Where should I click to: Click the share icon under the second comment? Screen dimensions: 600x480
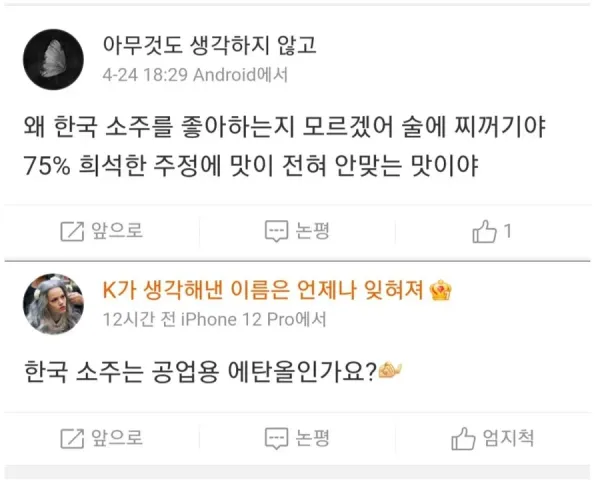coord(72,438)
